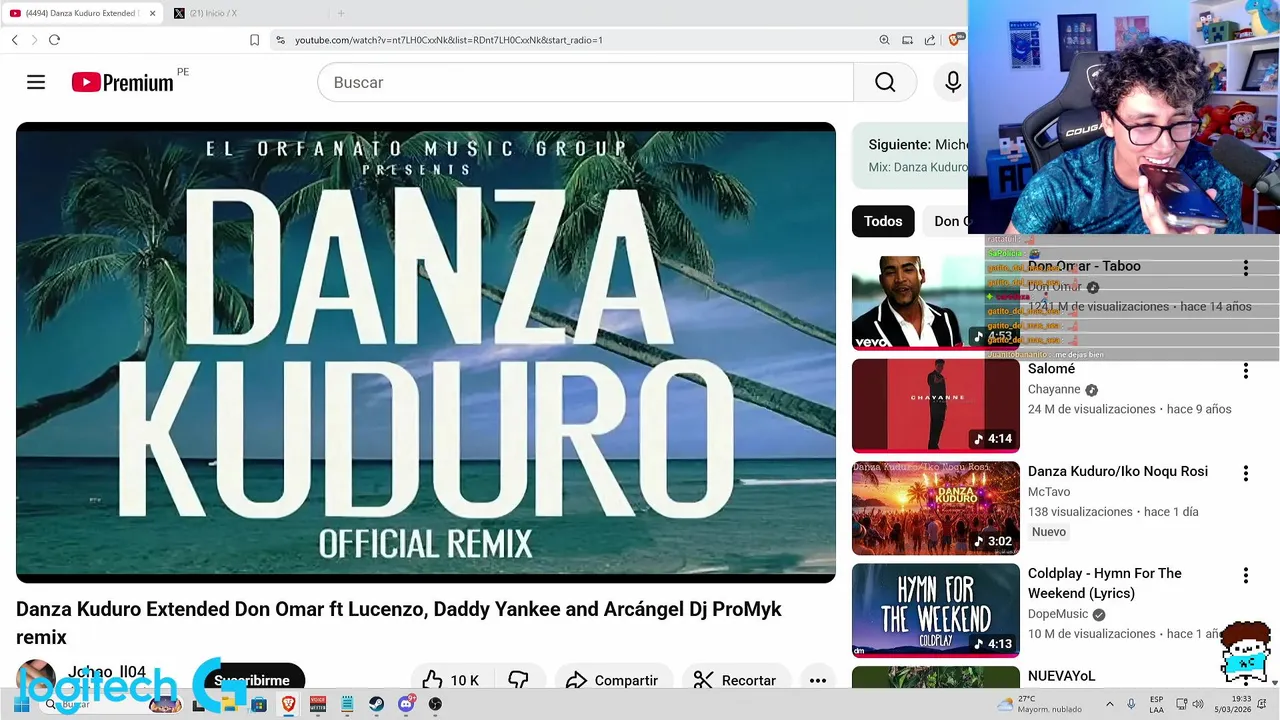This screenshot has height=720, width=1280.
Task: Click the main video title text
Action: pos(398,623)
